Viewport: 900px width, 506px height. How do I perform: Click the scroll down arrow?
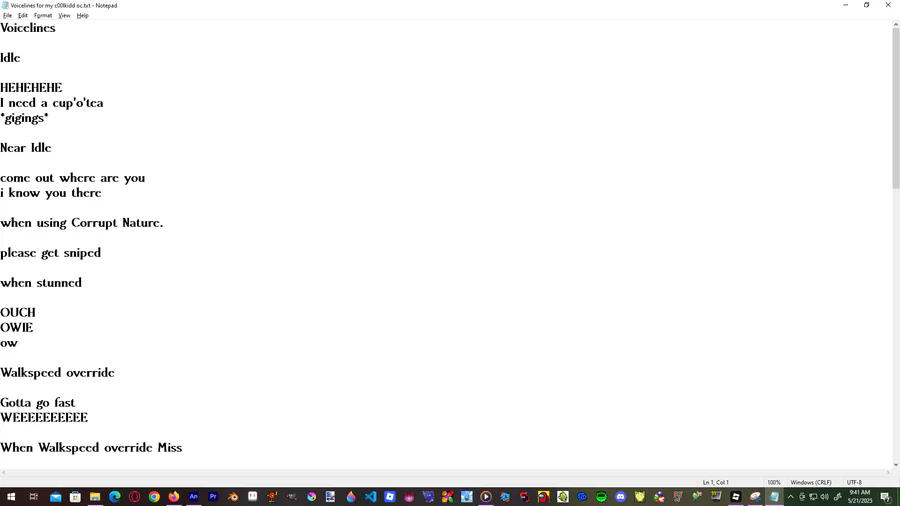[895, 465]
